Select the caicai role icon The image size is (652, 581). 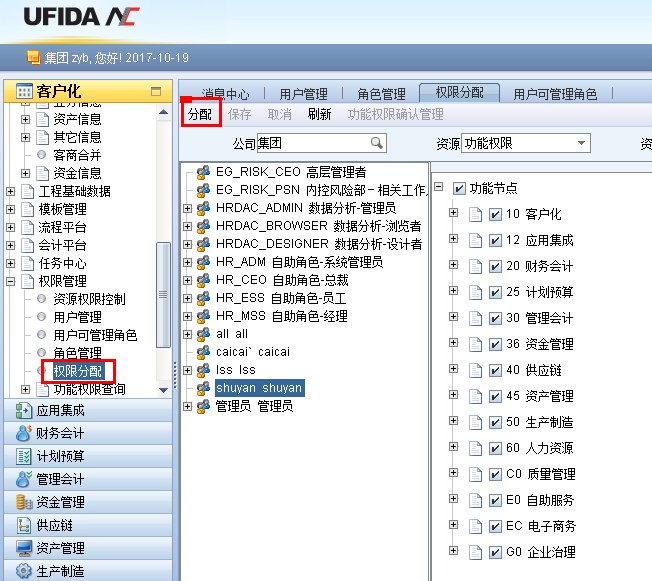(x=203, y=352)
